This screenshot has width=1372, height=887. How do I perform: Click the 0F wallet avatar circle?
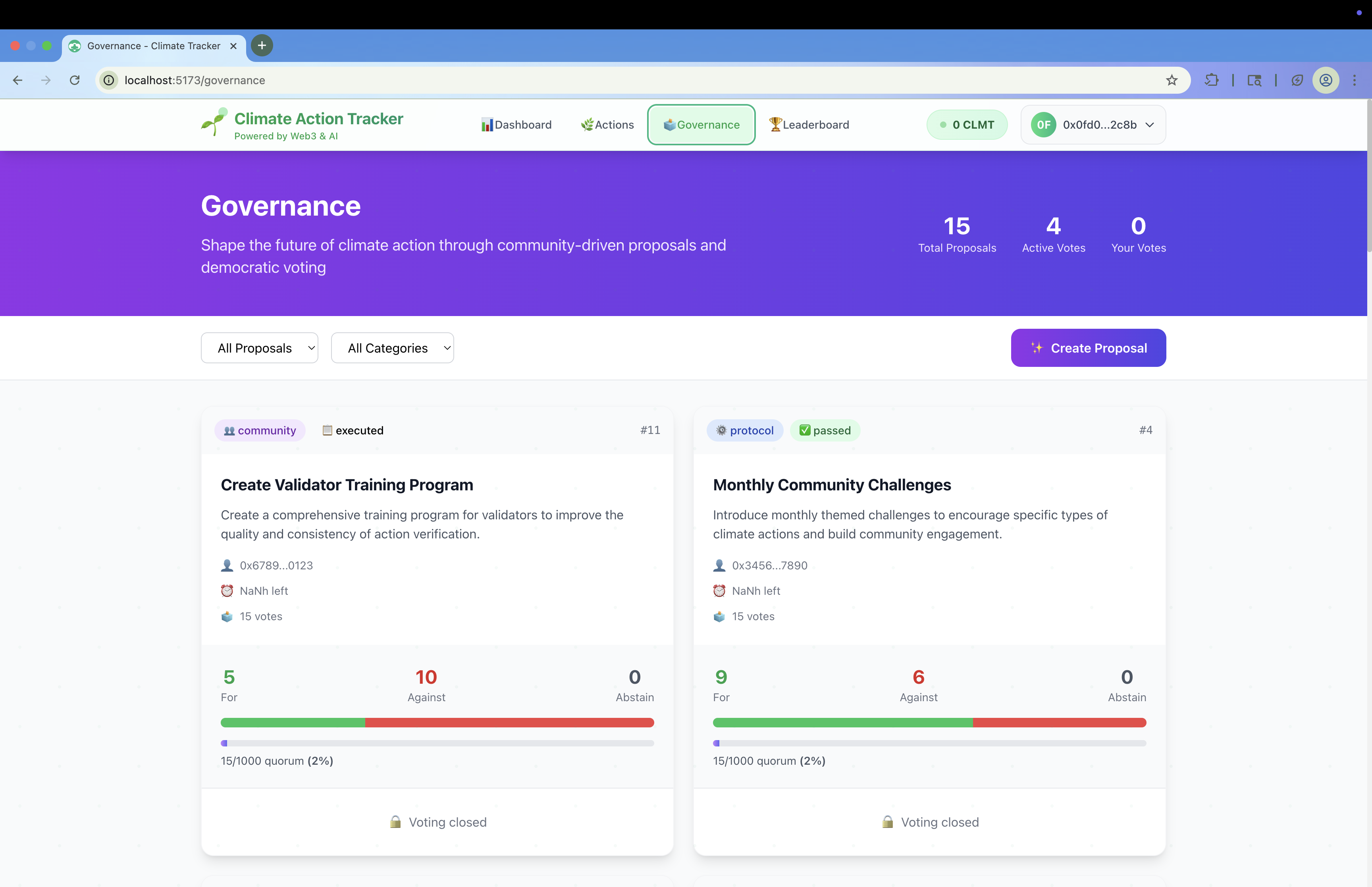(x=1043, y=125)
